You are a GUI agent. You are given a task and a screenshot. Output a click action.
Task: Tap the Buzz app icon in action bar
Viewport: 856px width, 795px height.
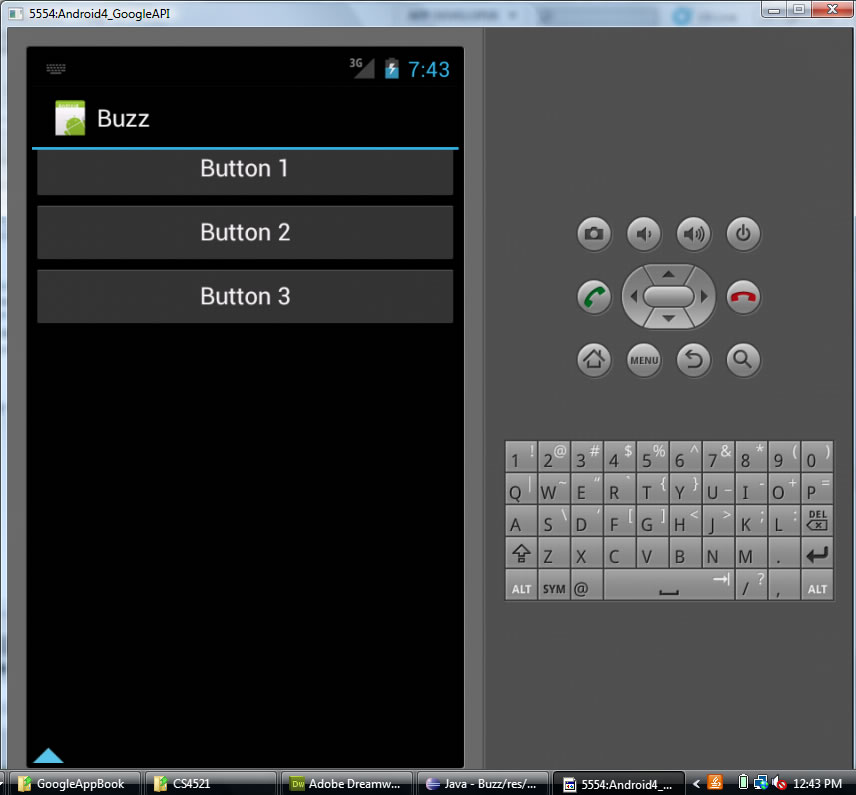click(70, 119)
